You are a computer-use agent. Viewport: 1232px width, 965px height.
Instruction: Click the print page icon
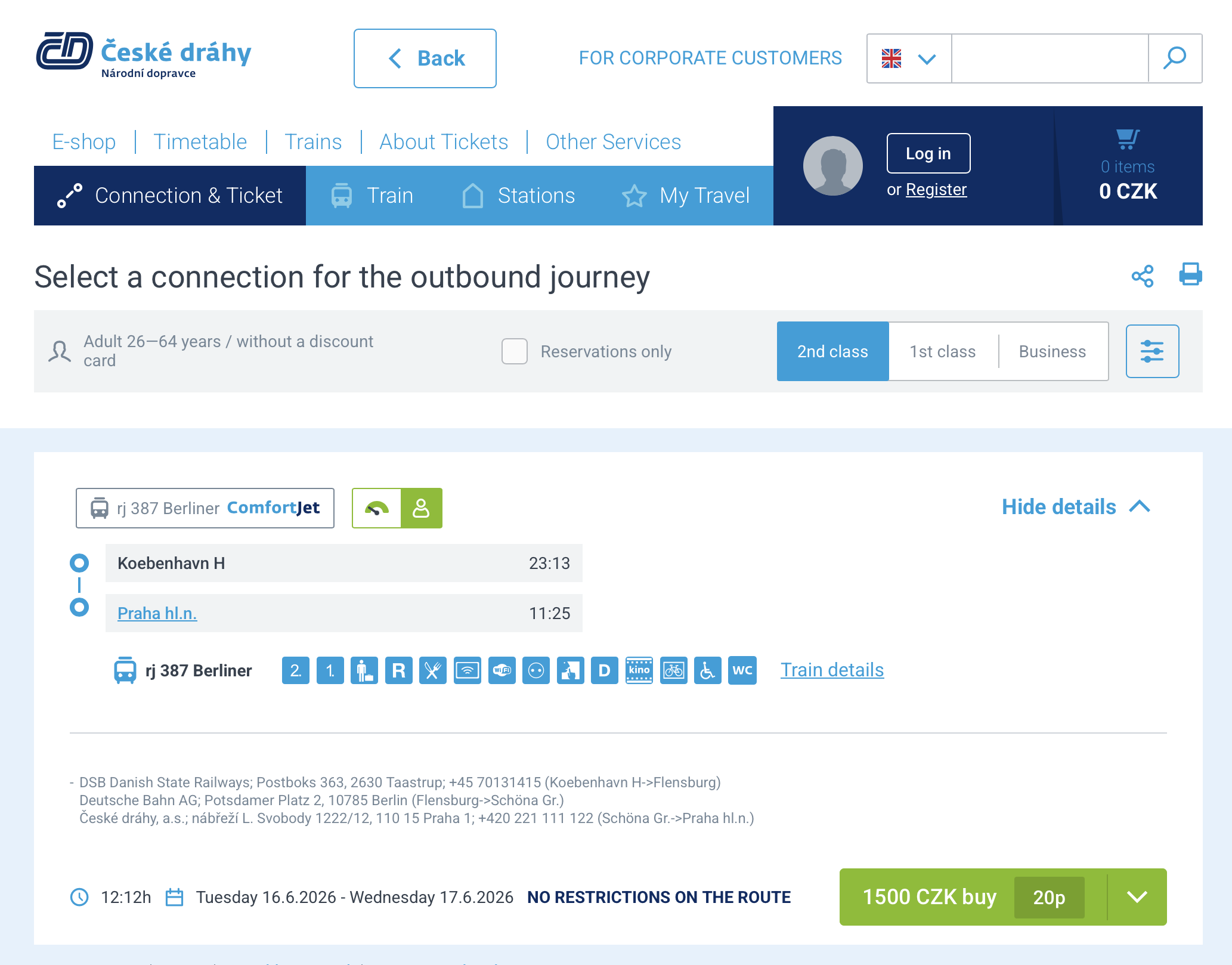point(1190,275)
